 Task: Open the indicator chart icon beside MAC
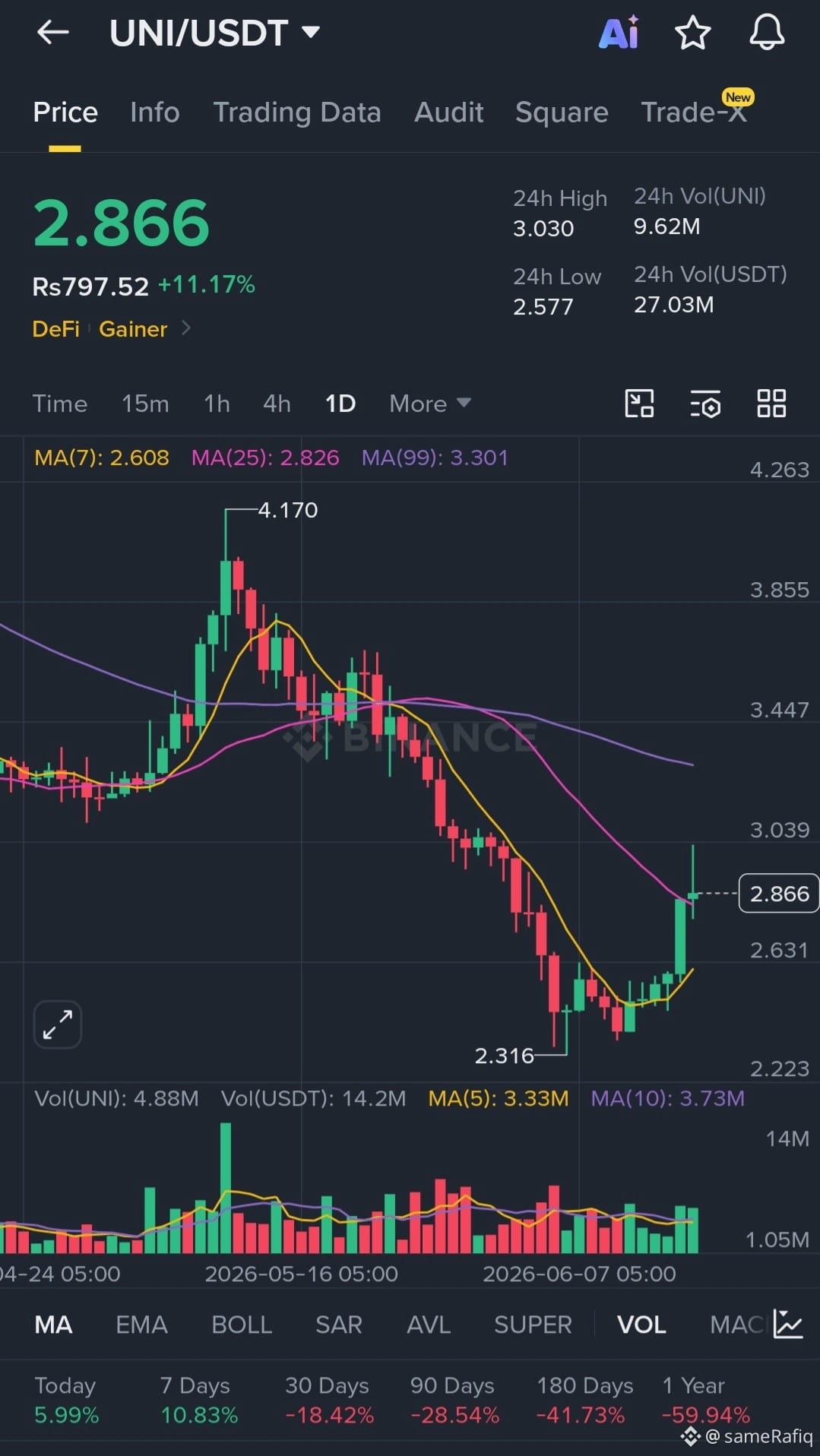[788, 1324]
